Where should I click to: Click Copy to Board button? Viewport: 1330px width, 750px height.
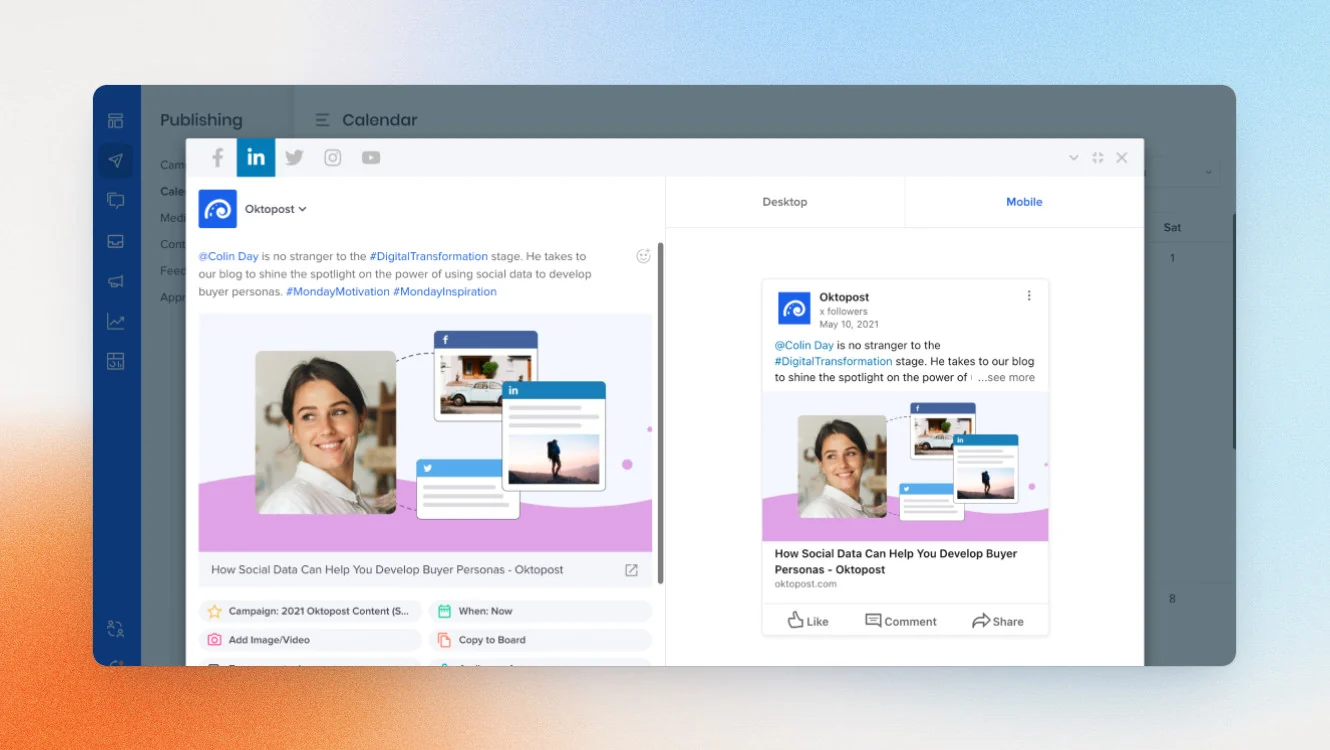tap(541, 640)
